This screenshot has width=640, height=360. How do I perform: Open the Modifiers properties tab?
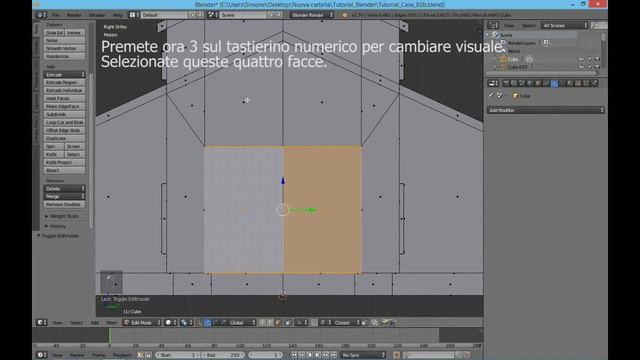(554, 83)
